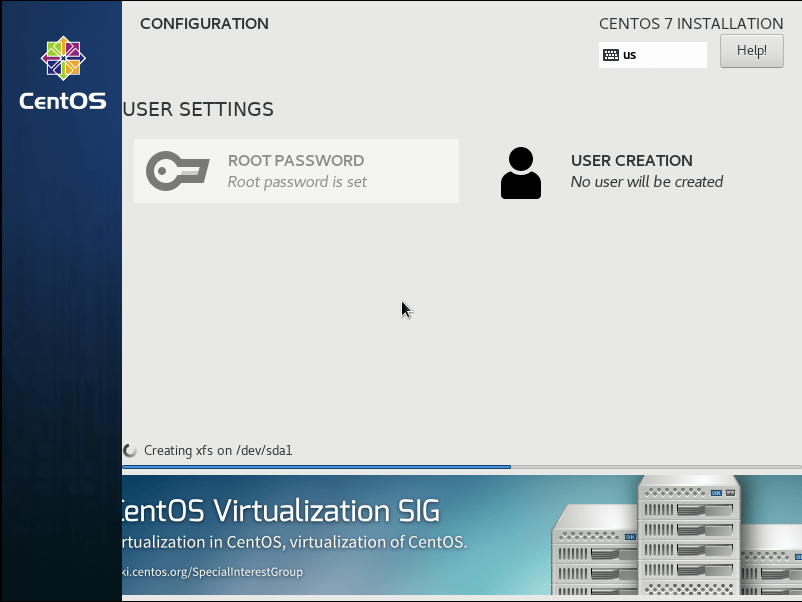
Task: Click the USER SETTINGS section heading
Action: pyautogui.click(x=198, y=109)
